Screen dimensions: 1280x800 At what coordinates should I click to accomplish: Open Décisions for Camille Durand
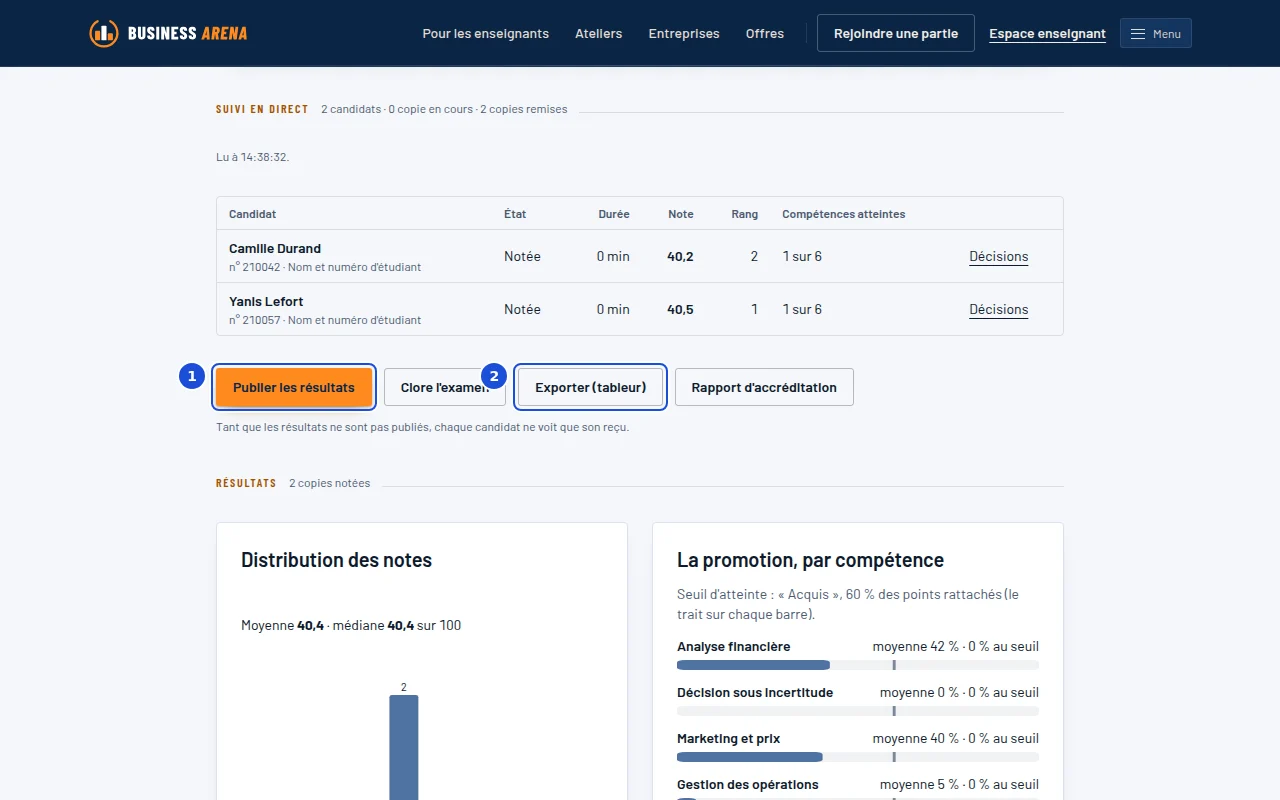998,256
